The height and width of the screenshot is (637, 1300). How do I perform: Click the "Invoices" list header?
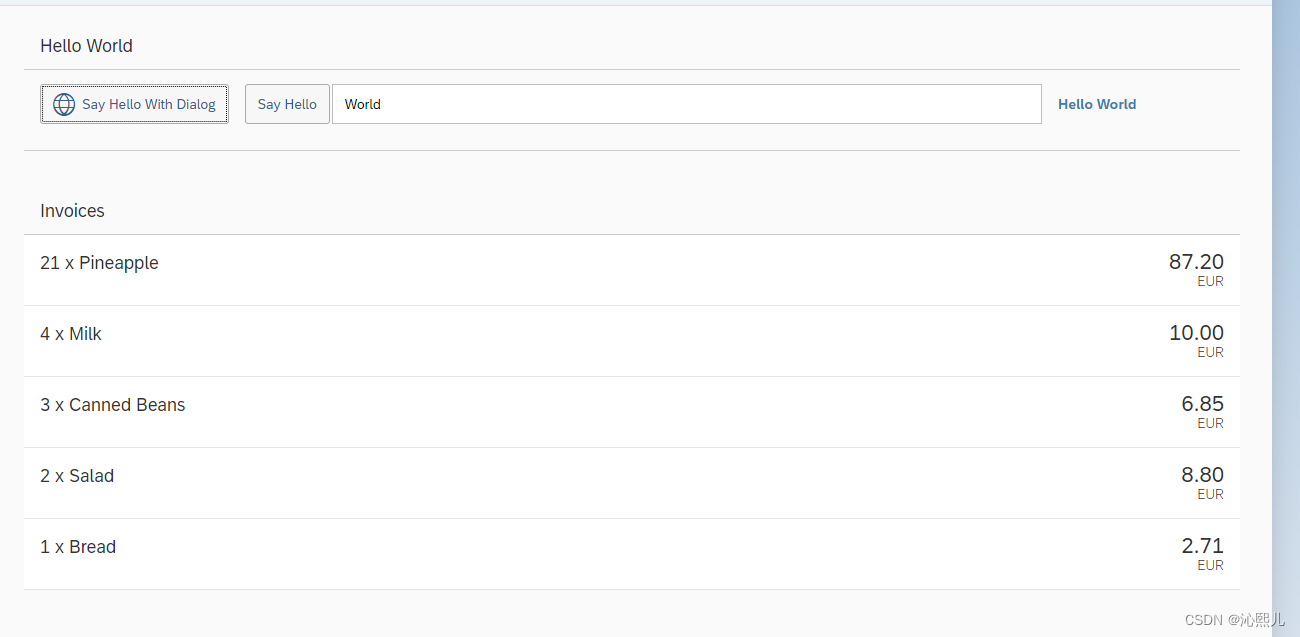click(72, 211)
